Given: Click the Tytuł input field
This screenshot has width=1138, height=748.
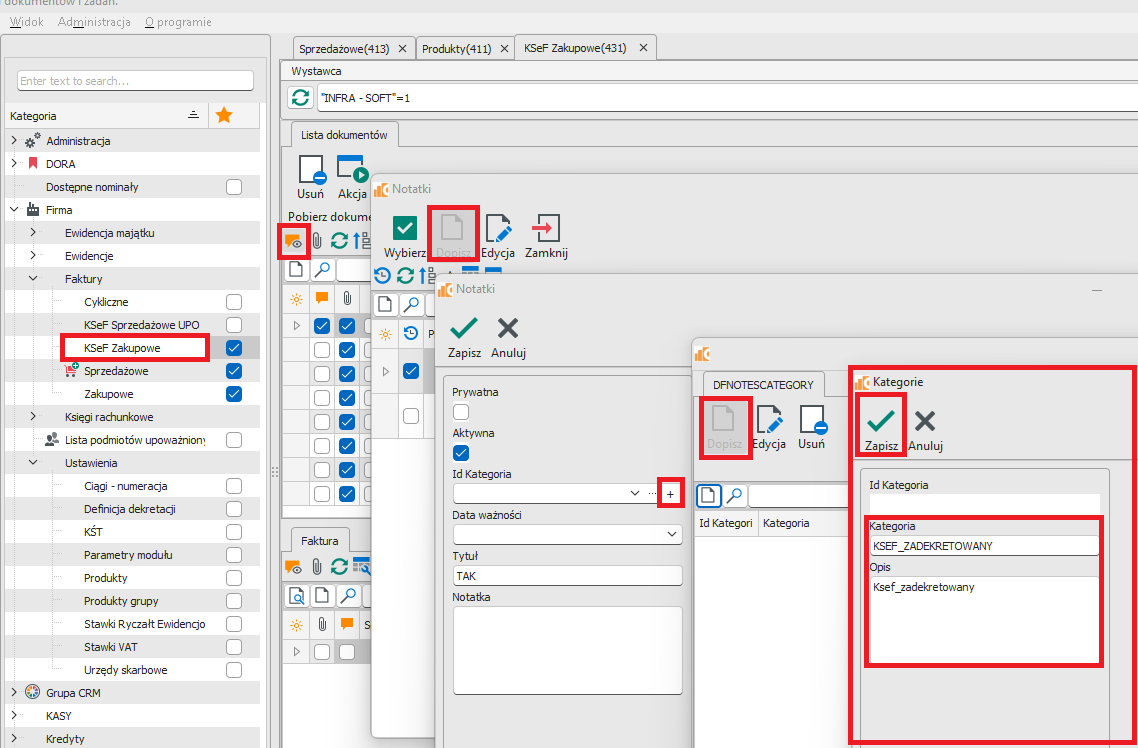Looking at the screenshot, I should pos(567,576).
